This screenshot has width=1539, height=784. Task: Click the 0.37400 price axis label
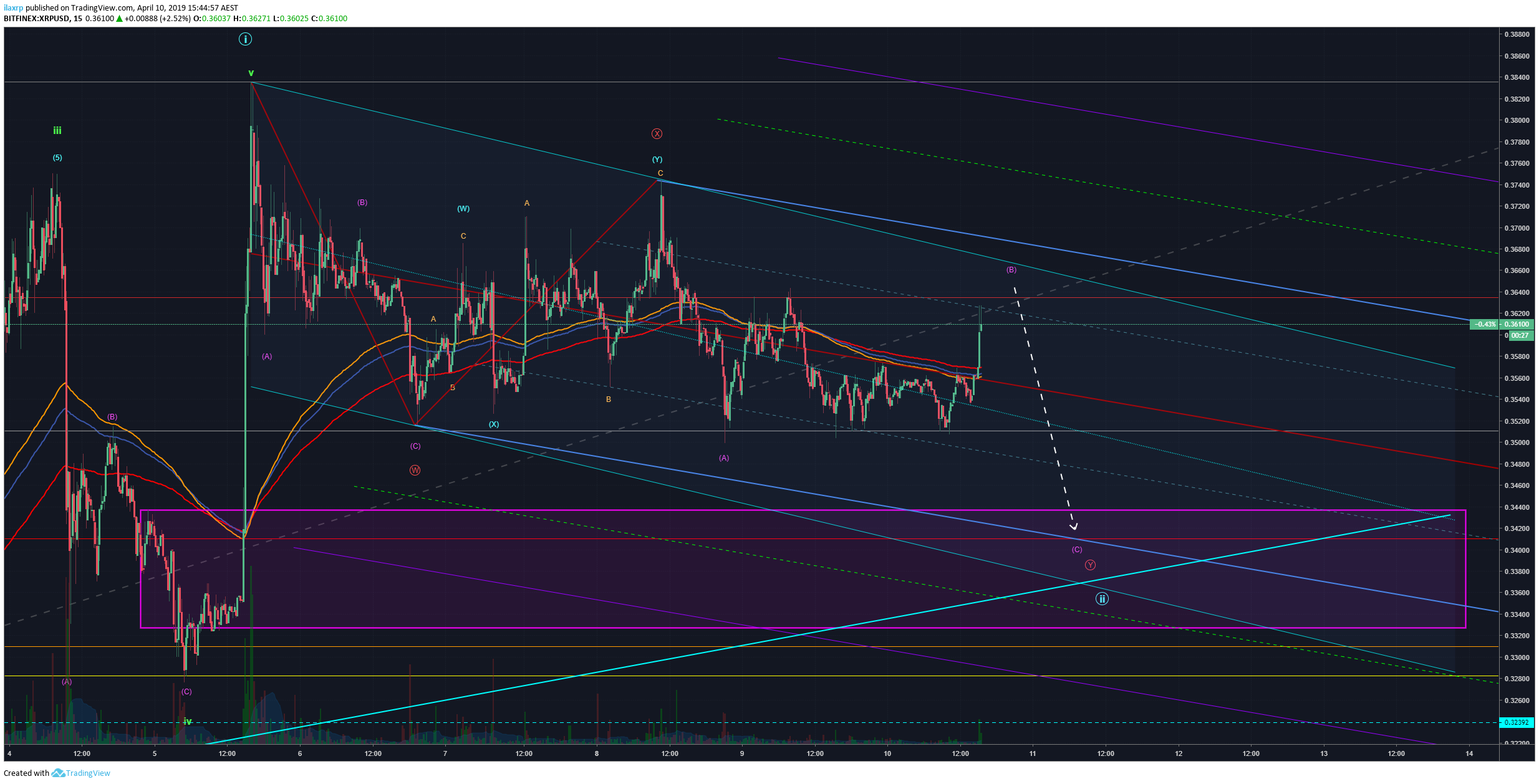click(x=1517, y=185)
